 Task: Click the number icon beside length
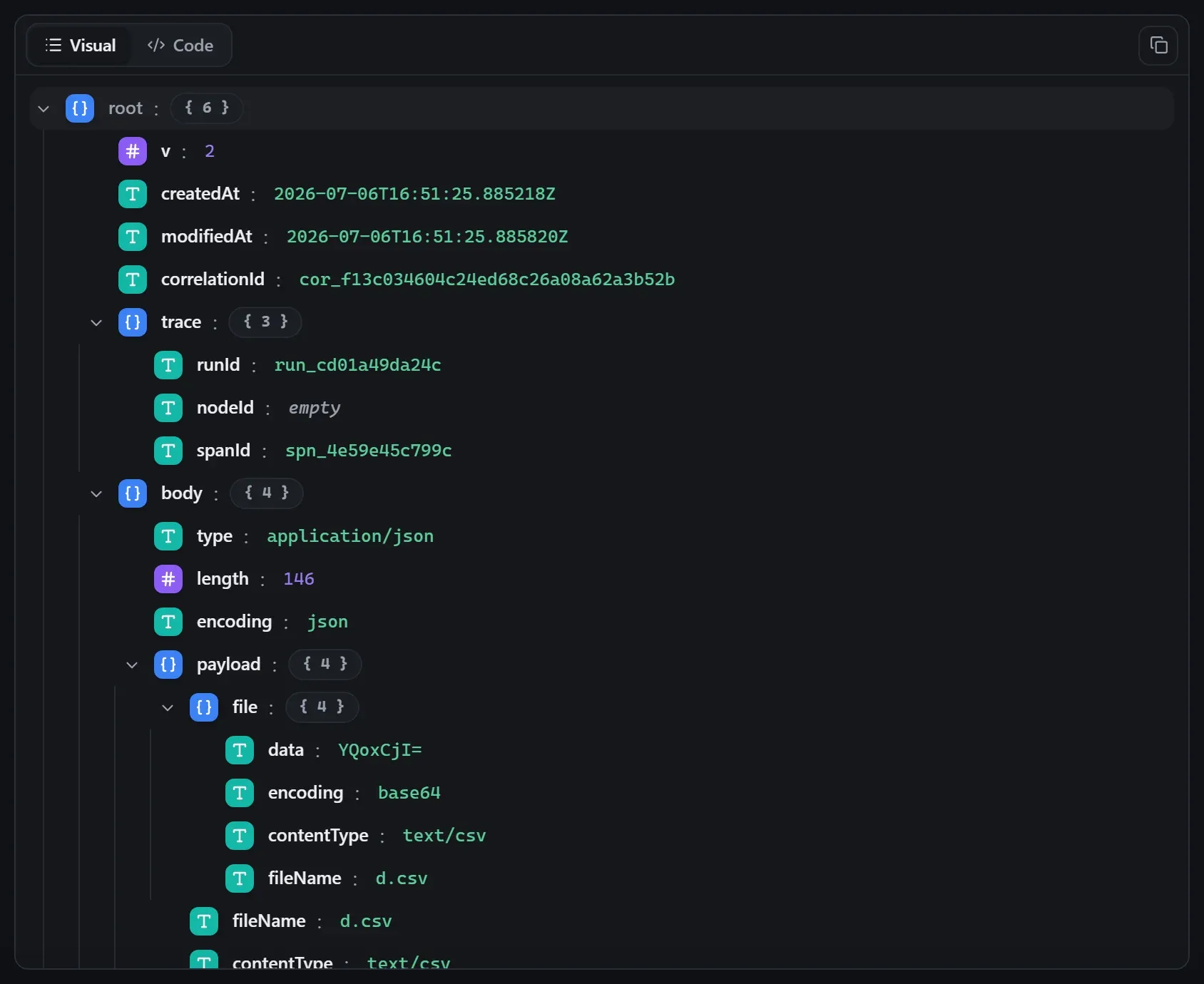point(168,579)
